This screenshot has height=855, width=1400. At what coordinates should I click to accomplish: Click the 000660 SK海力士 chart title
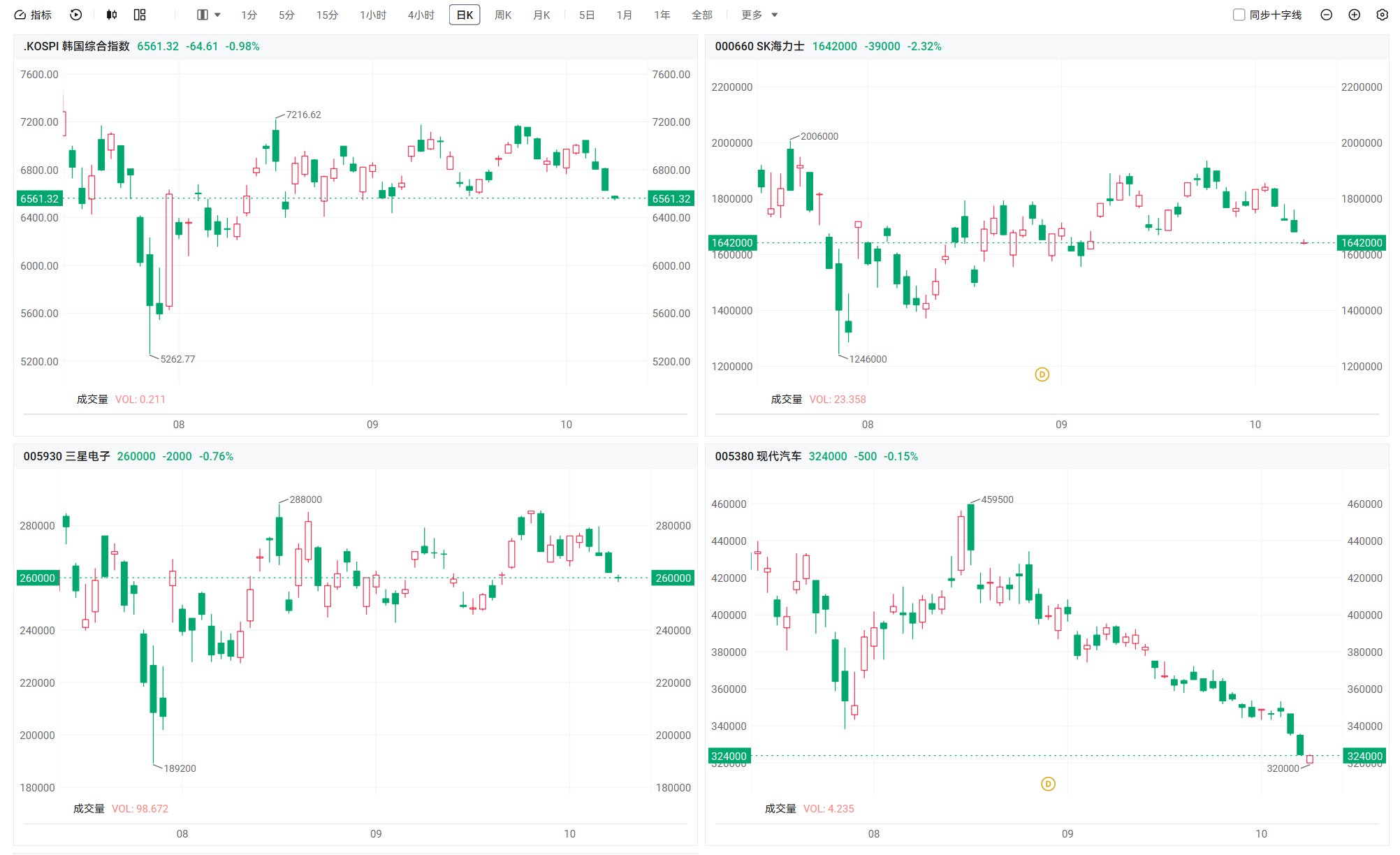[759, 46]
